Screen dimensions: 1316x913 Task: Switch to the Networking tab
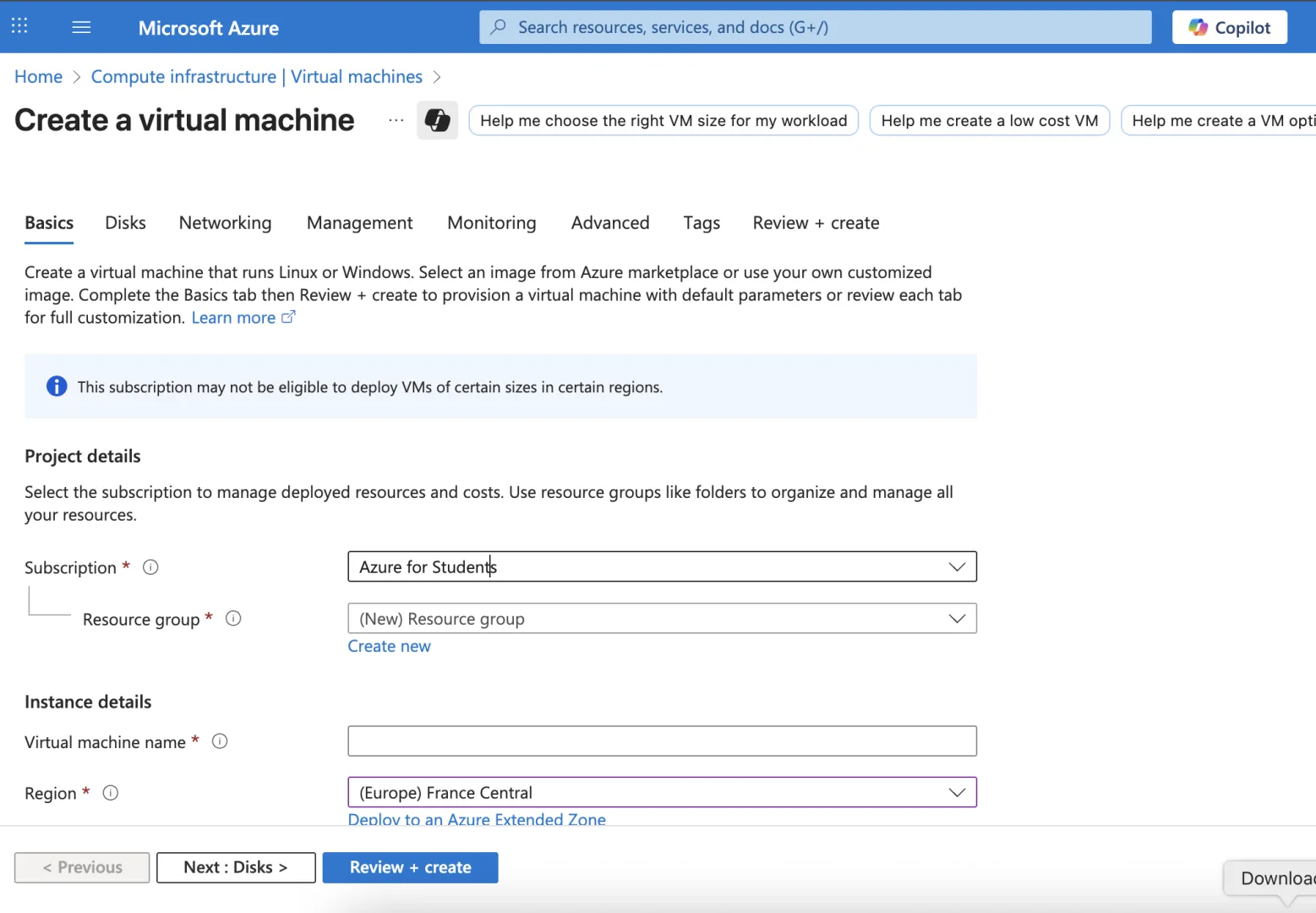click(x=226, y=223)
